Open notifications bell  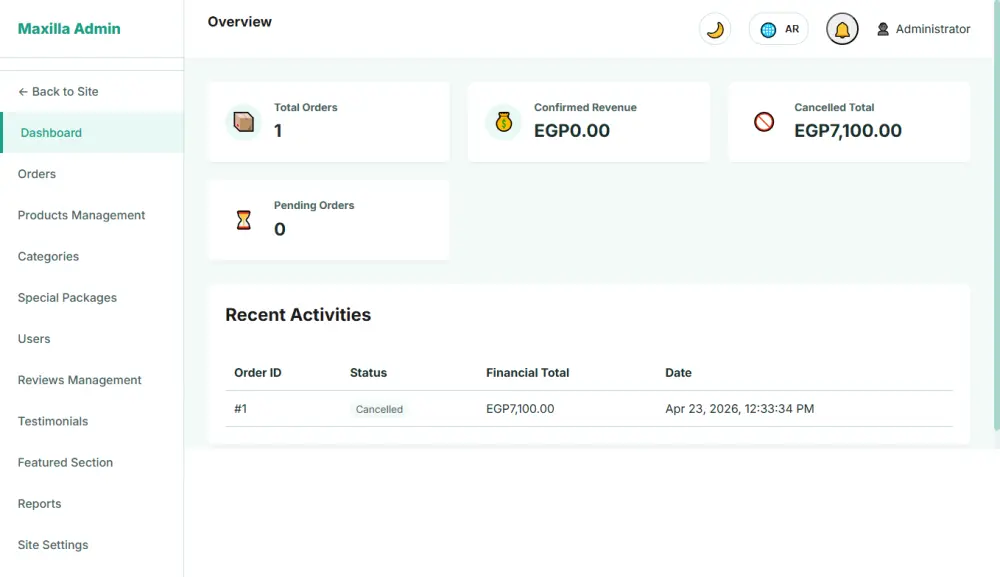click(842, 29)
